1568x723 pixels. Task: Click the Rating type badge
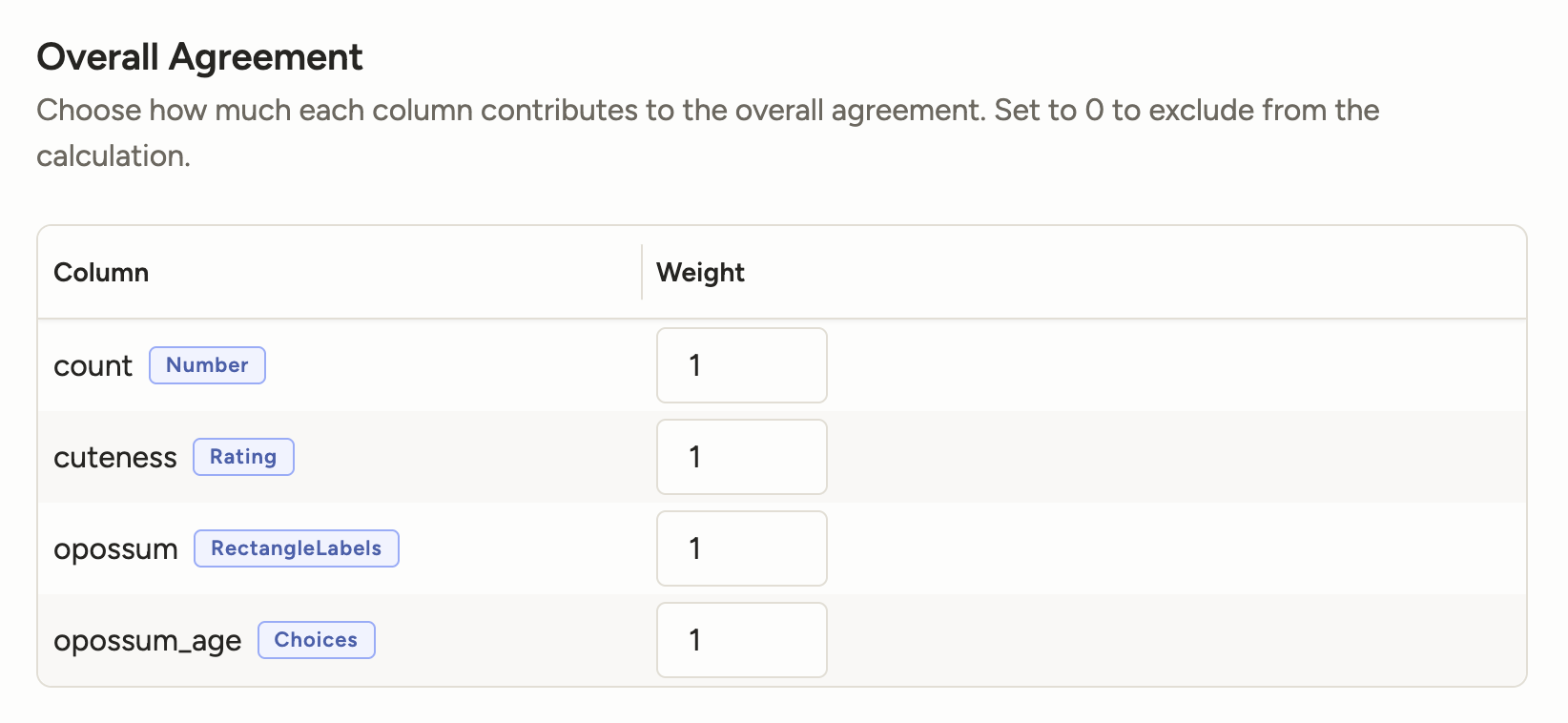click(x=243, y=457)
